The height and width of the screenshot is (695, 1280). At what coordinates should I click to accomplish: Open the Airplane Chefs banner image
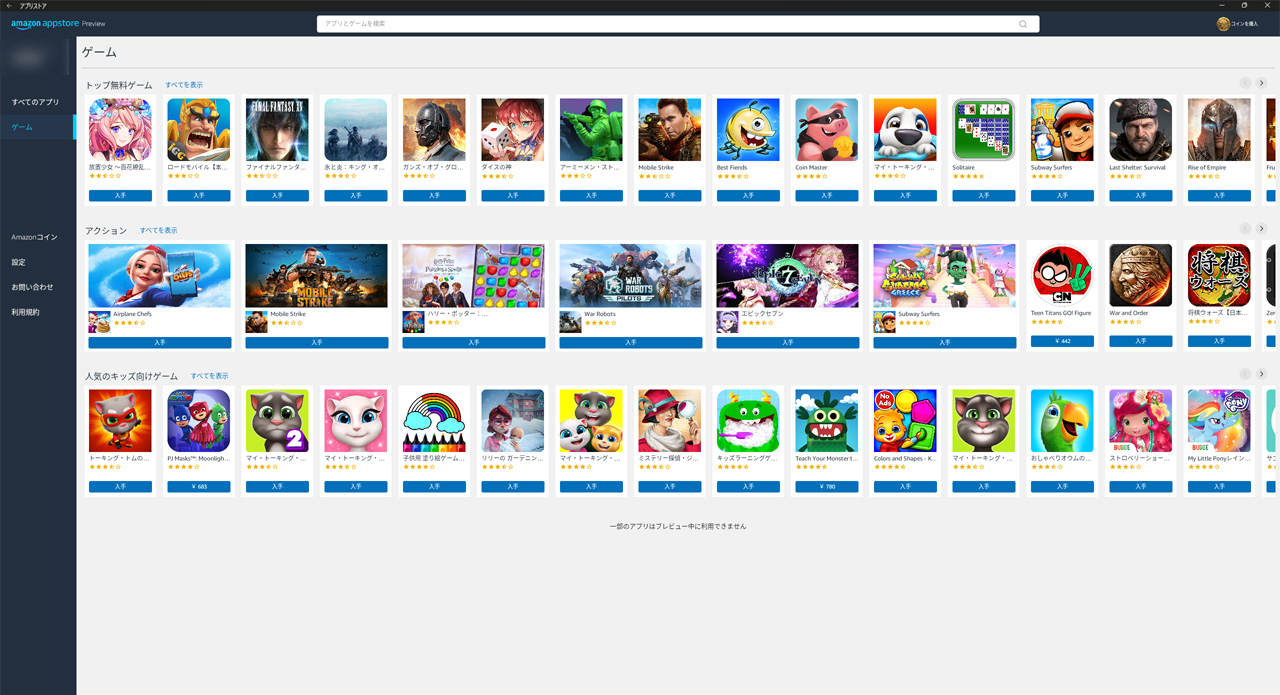(160, 275)
